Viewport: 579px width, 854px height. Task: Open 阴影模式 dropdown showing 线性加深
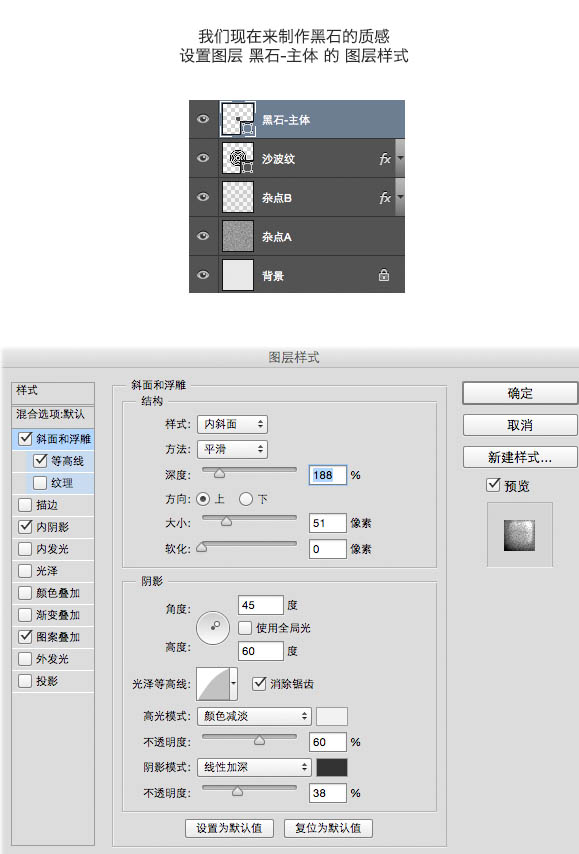(254, 767)
